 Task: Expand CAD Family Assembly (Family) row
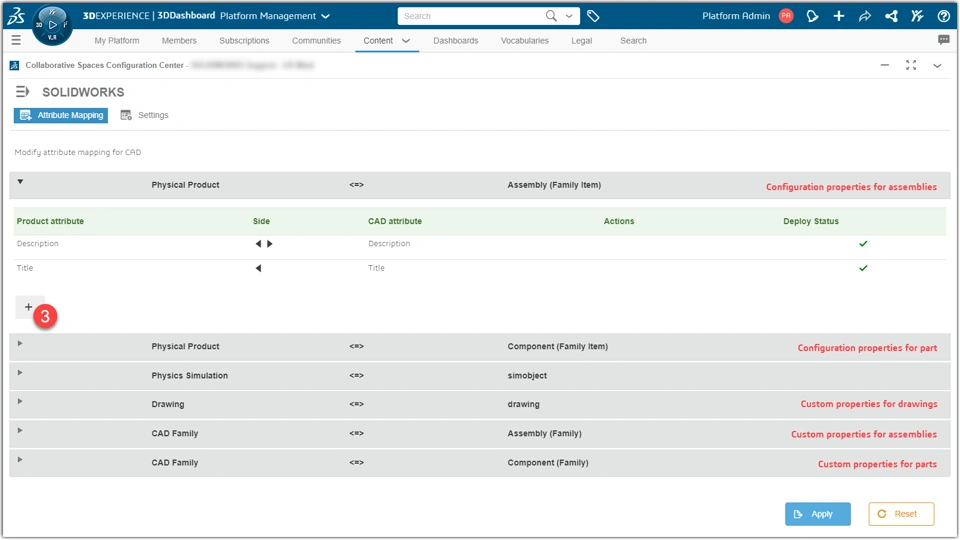coord(20,431)
